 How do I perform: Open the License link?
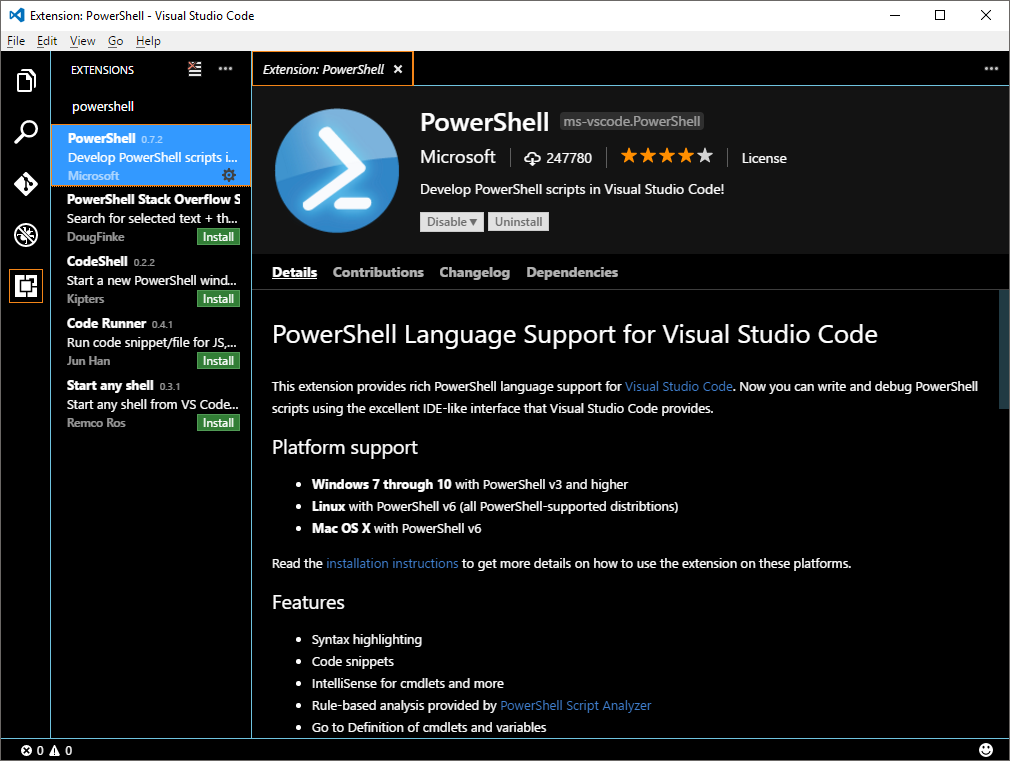[764, 158]
